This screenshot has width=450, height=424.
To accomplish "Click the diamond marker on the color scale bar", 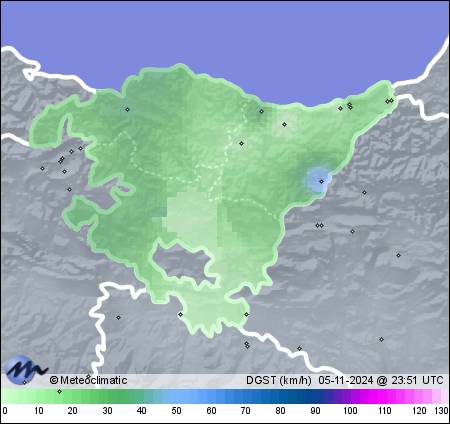I will pyautogui.click(x=59, y=391).
